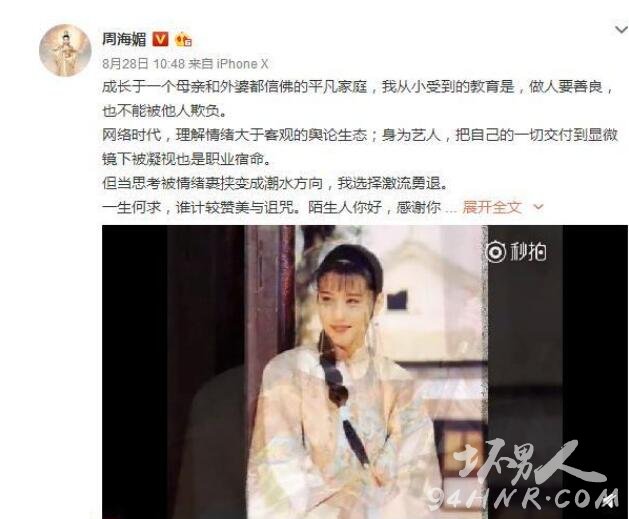Click the red V verified badge

click(x=160, y=39)
